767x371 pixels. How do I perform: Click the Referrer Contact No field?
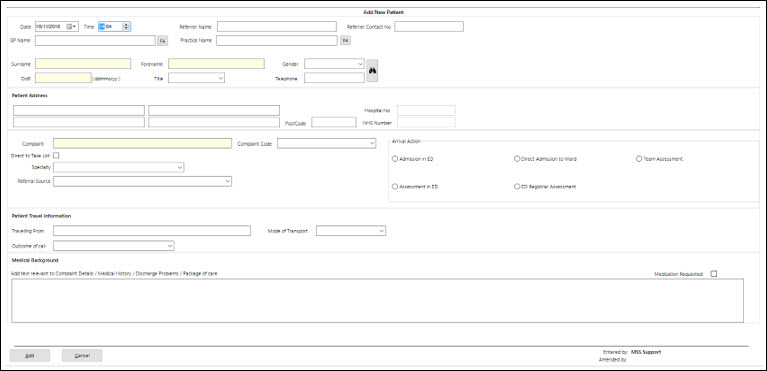coord(429,26)
